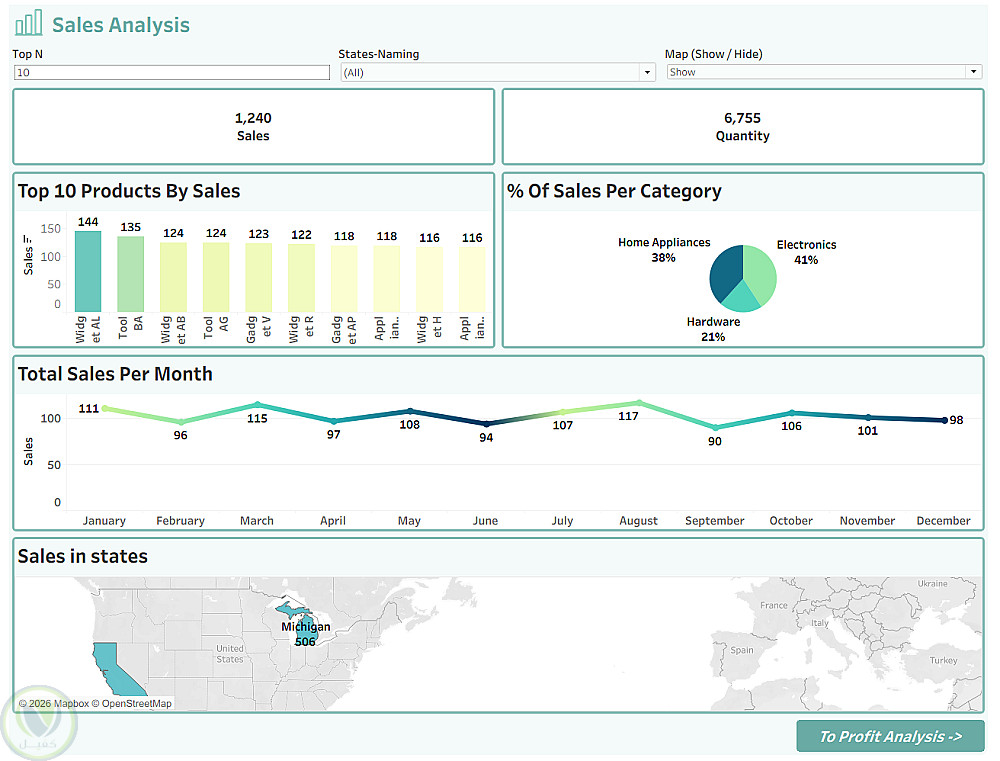Click the Hardware 21% label
The height and width of the screenshot is (761, 1000).
[714, 329]
